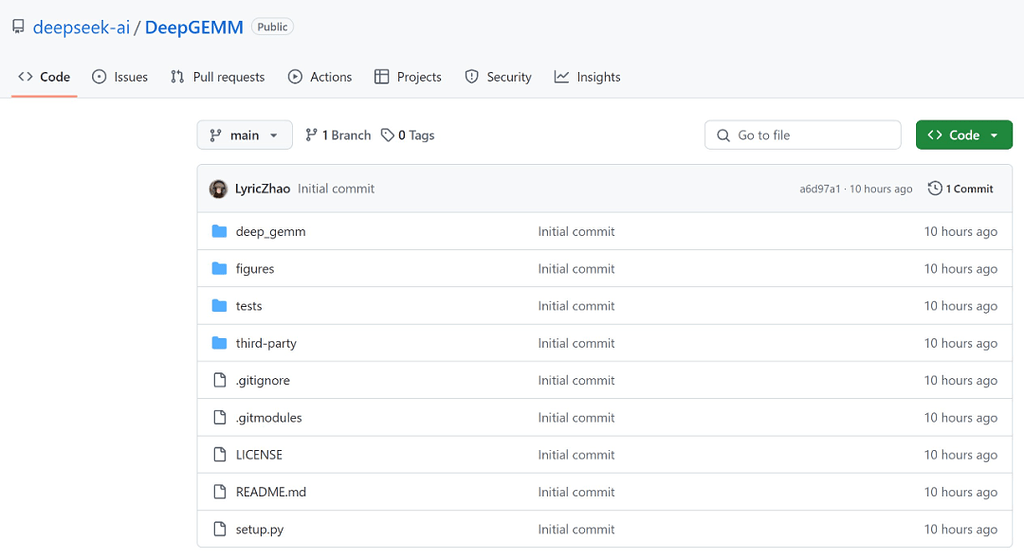
Task: Click LyricZhao's avatar picture
Action: click(x=218, y=189)
